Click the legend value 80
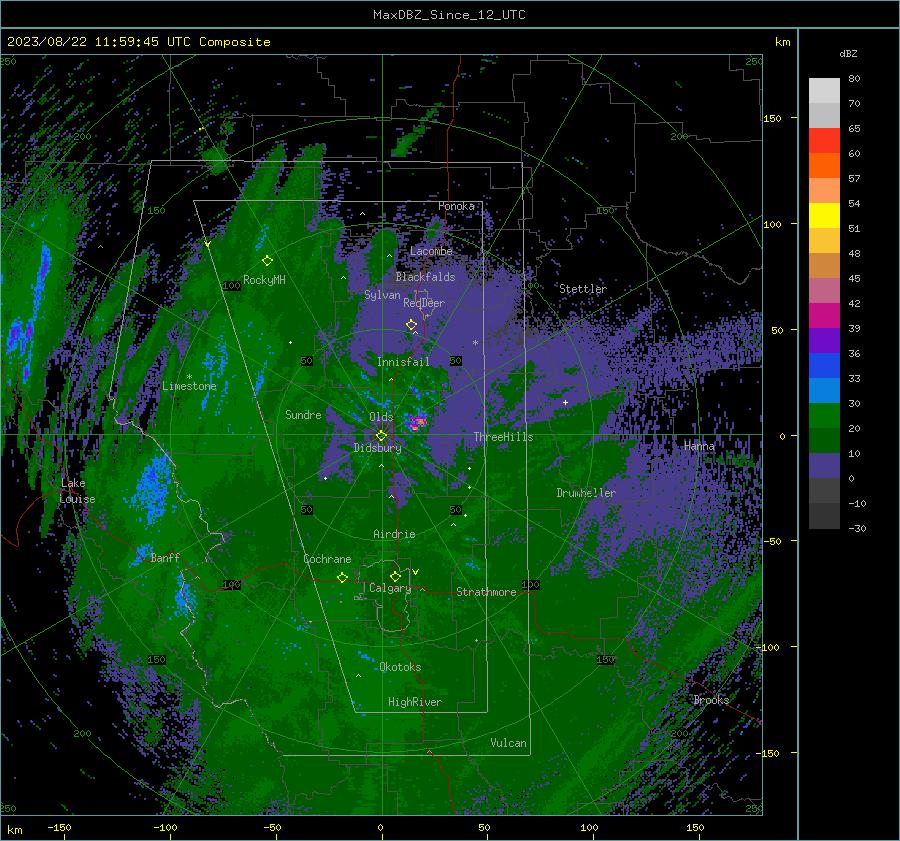 [854, 79]
